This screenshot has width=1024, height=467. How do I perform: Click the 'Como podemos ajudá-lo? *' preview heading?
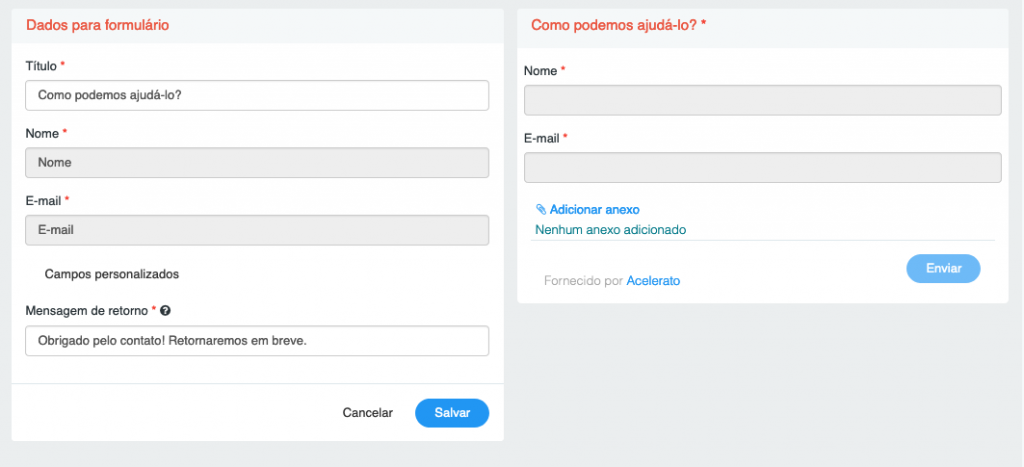pos(619,25)
